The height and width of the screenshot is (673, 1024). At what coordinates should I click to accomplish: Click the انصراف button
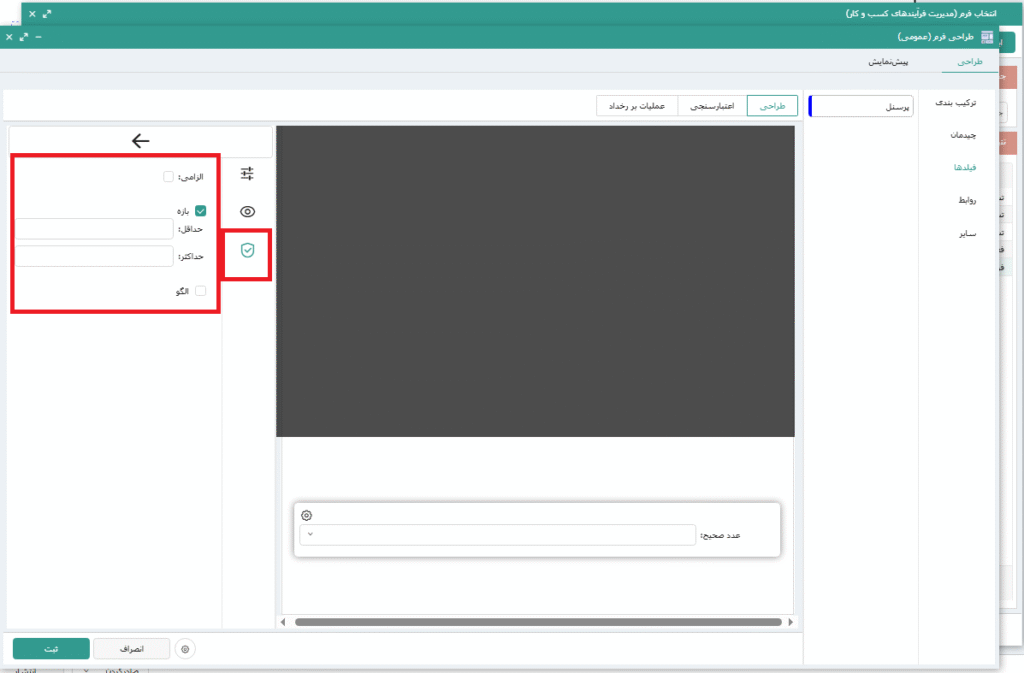(131, 649)
